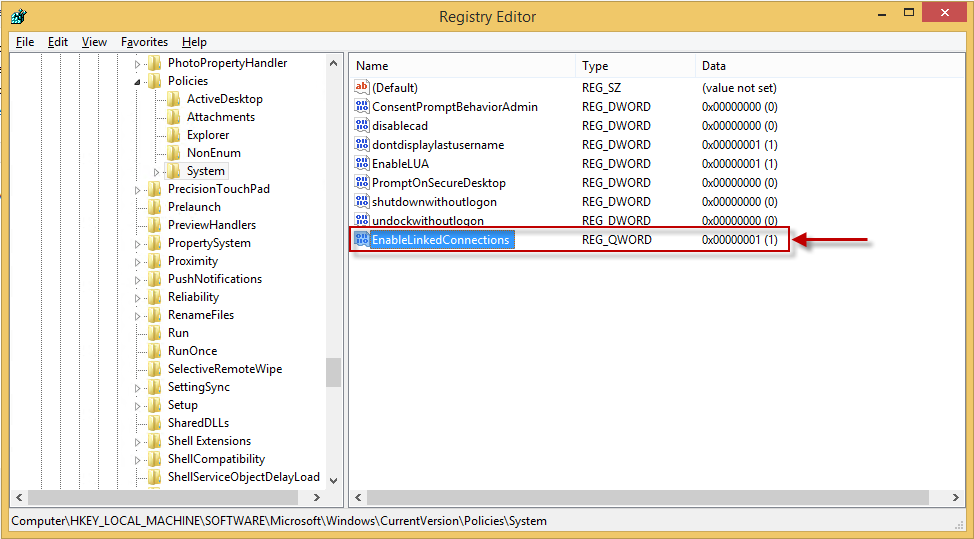Click the disablecad value icon
Viewport: 974px width, 539px height.
(x=362, y=125)
